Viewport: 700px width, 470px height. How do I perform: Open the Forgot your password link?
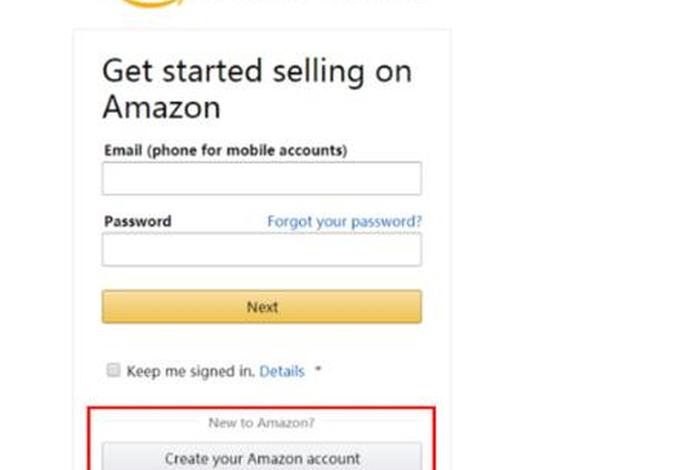pos(344,221)
